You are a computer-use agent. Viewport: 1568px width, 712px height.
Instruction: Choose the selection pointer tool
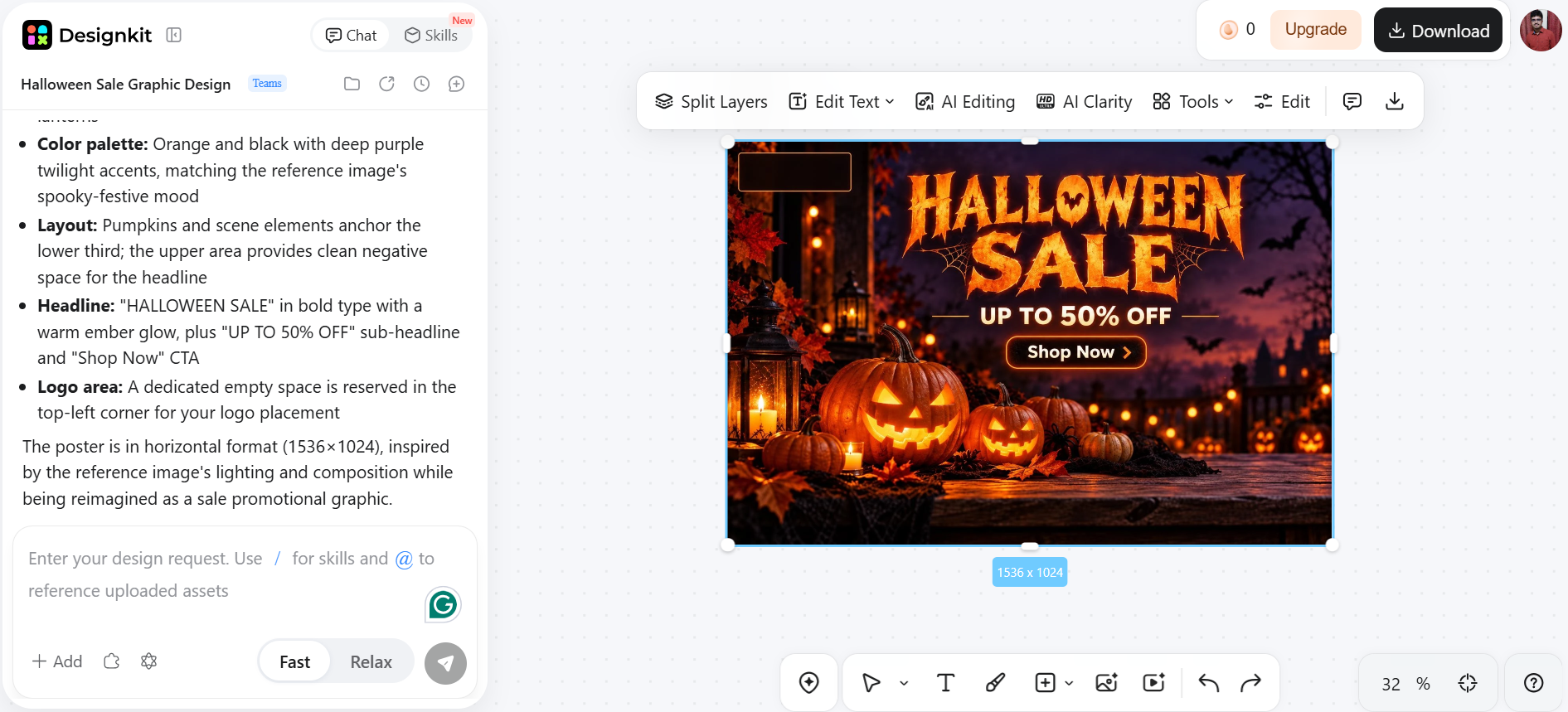tap(871, 683)
